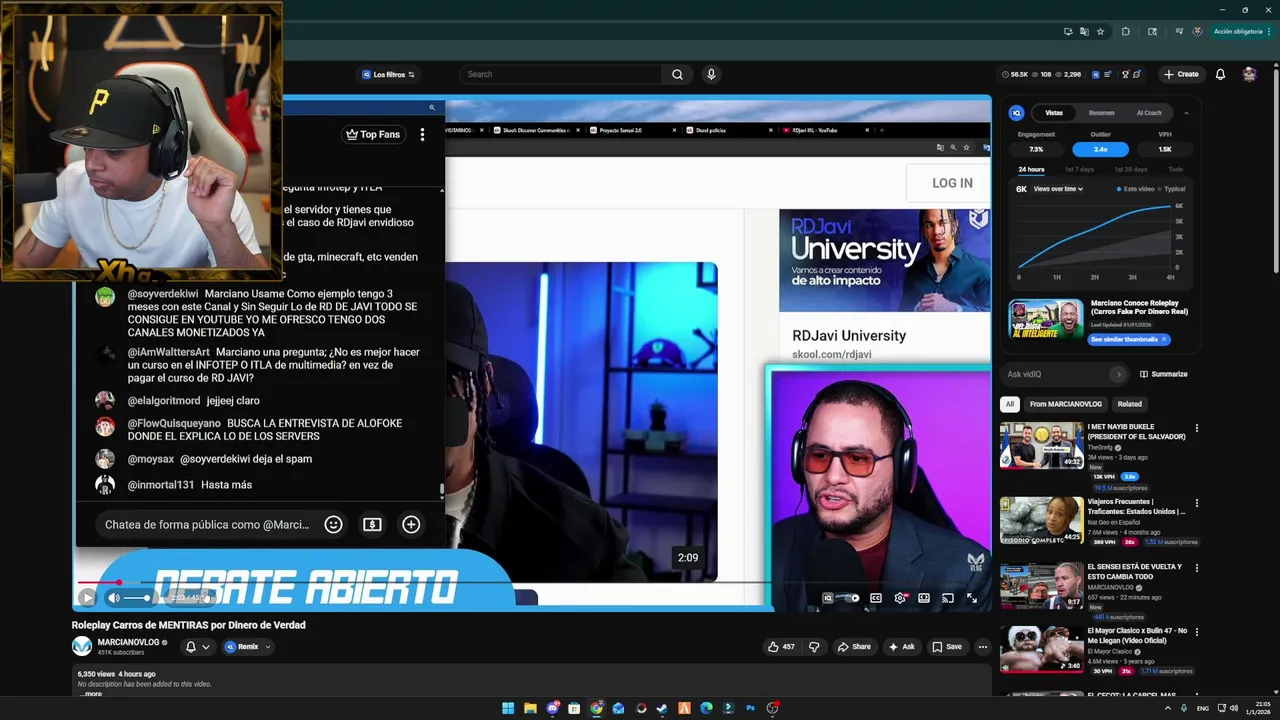Click the Summarize button
The image size is (1280, 720).
[1162, 374]
